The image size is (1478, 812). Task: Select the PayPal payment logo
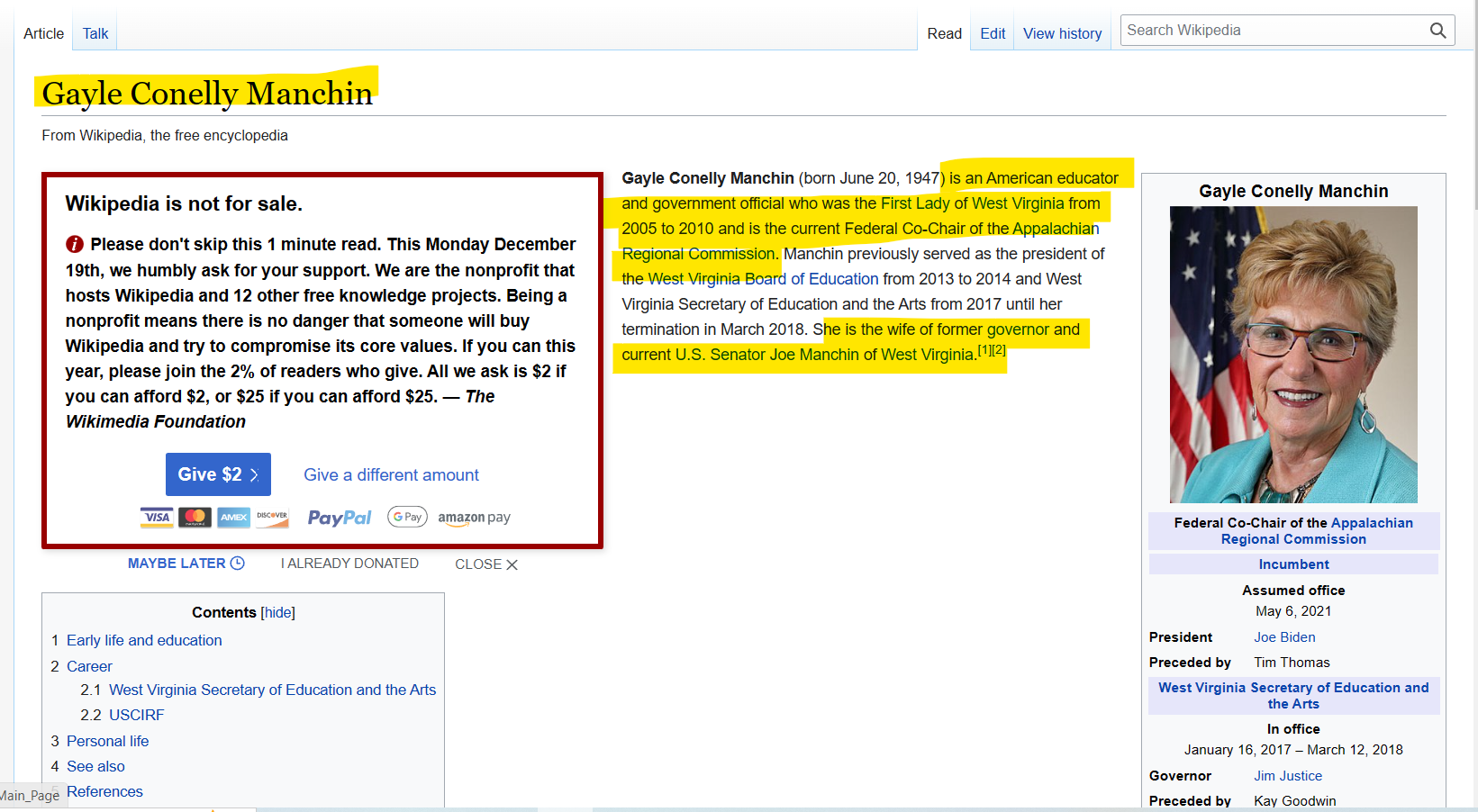(340, 518)
